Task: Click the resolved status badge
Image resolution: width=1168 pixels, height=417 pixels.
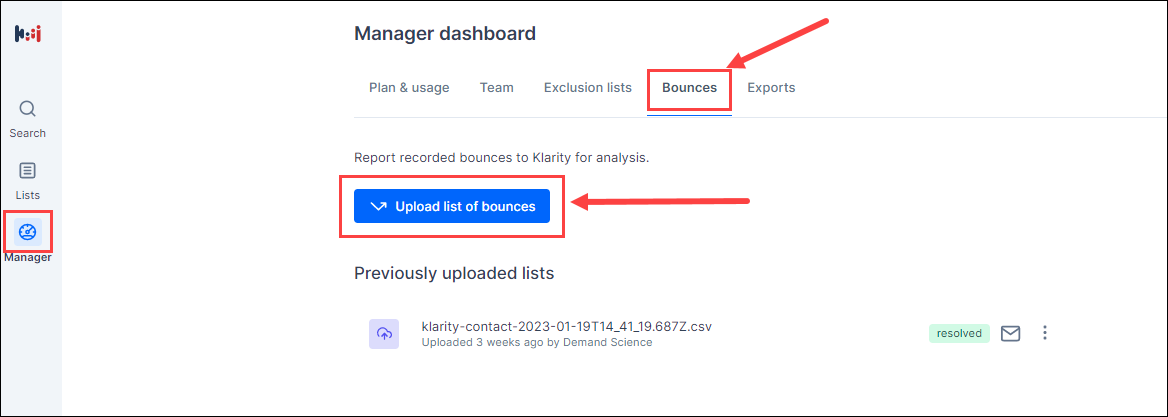Action: click(x=959, y=333)
